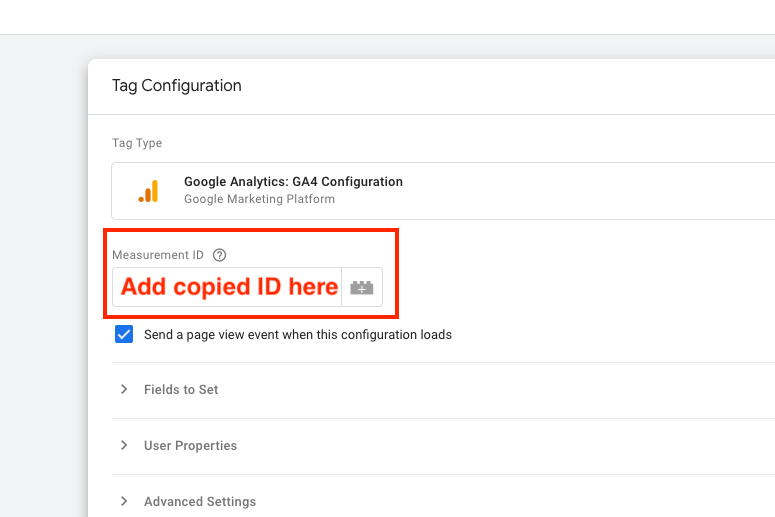Open variable picker brick icon beside Measurement ID
The image size is (775, 517).
pos(362,287)
